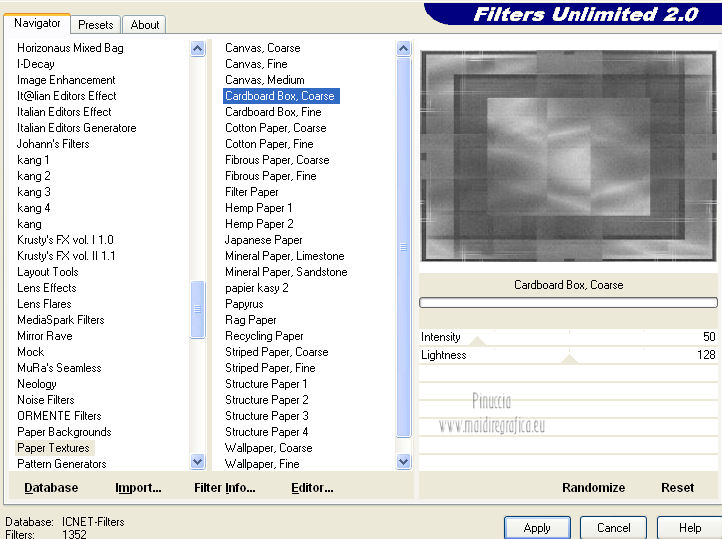
Task: Choose Krusty's FX vol. II 1.1
Action: coord(66,256)
